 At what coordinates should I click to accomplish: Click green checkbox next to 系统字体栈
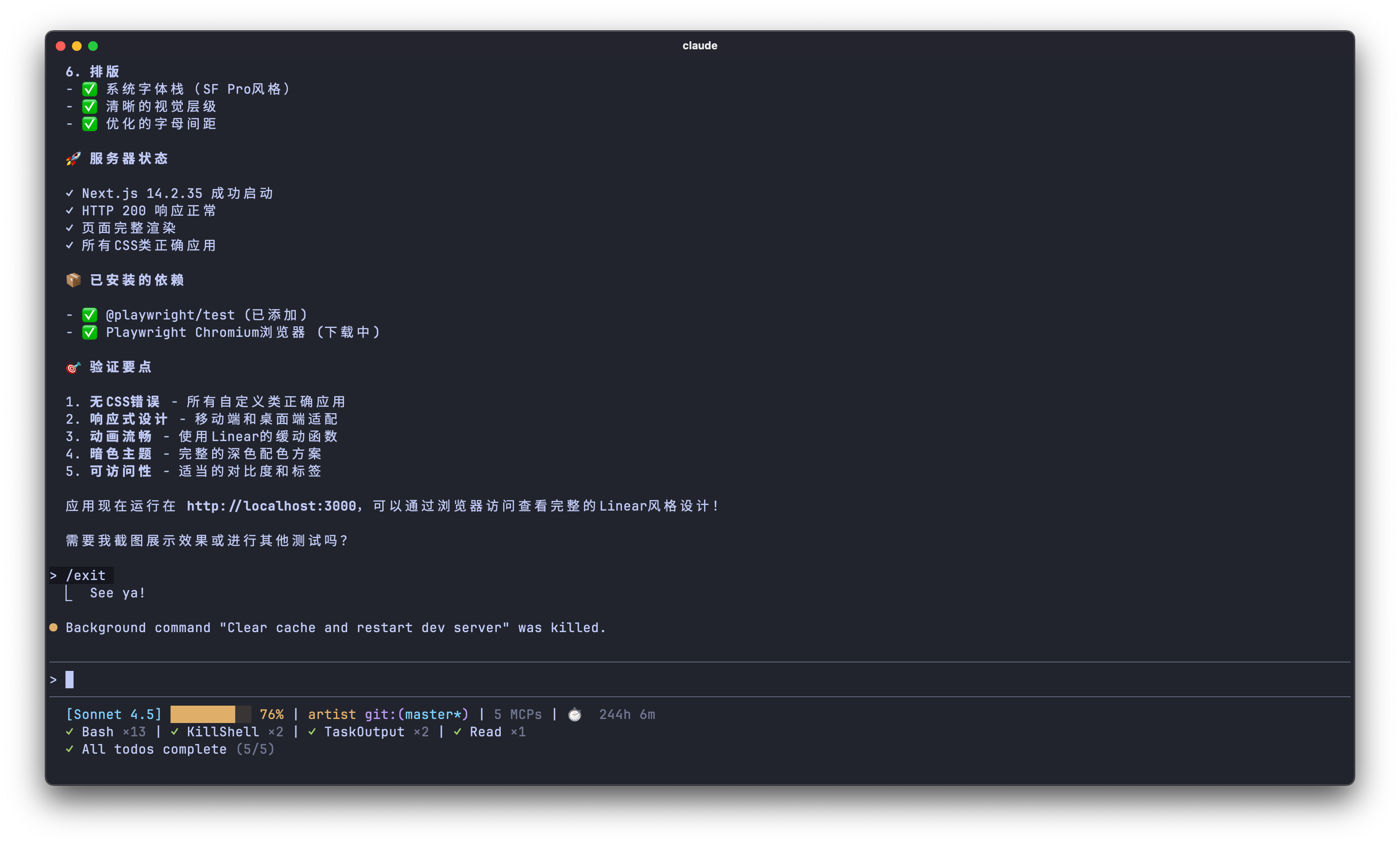click(x=90, y=89)
